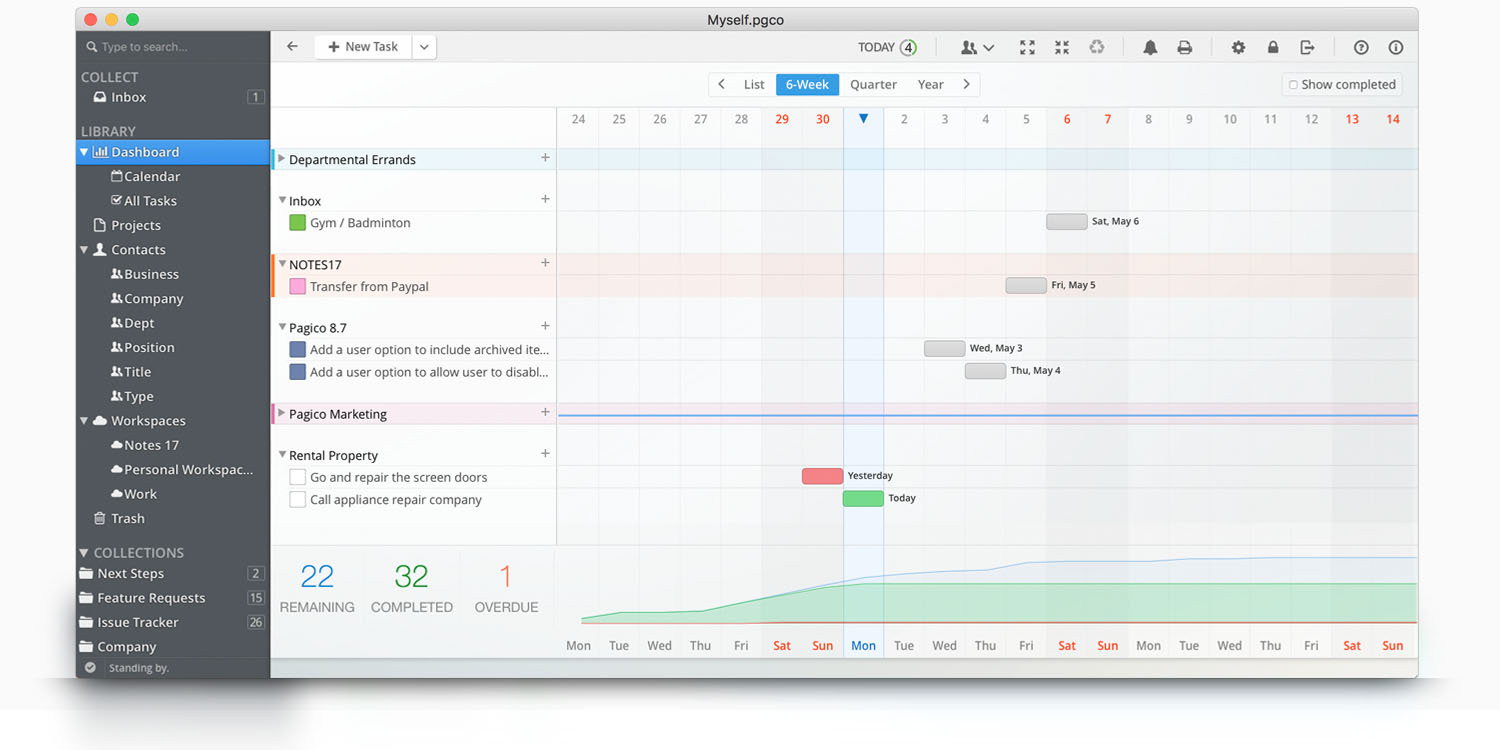This screenshot has height=750, width=1500.
Task: Expand the Departmental Errands group
Action: click(281, 158)
